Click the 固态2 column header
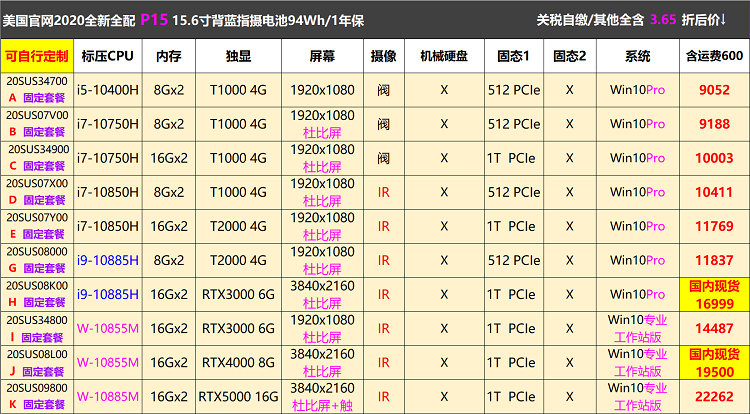This screenshot has height=414, width=750. click(570, 56)
